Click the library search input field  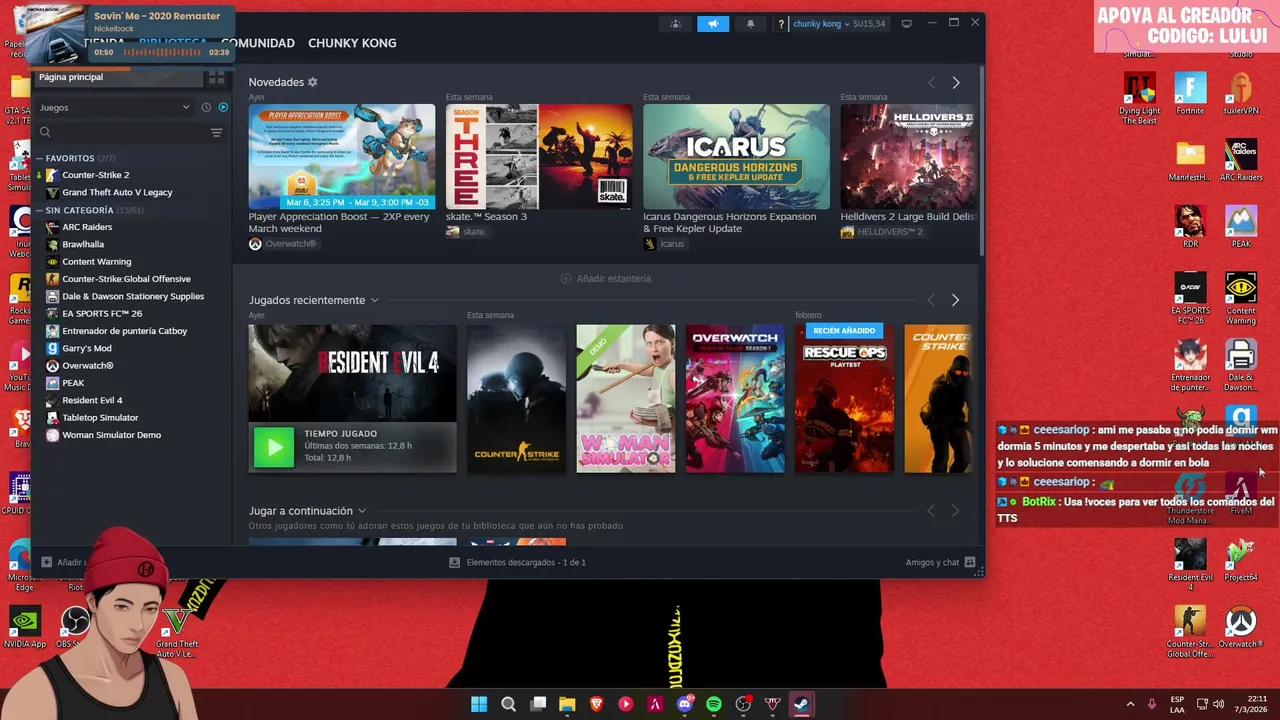130,132
